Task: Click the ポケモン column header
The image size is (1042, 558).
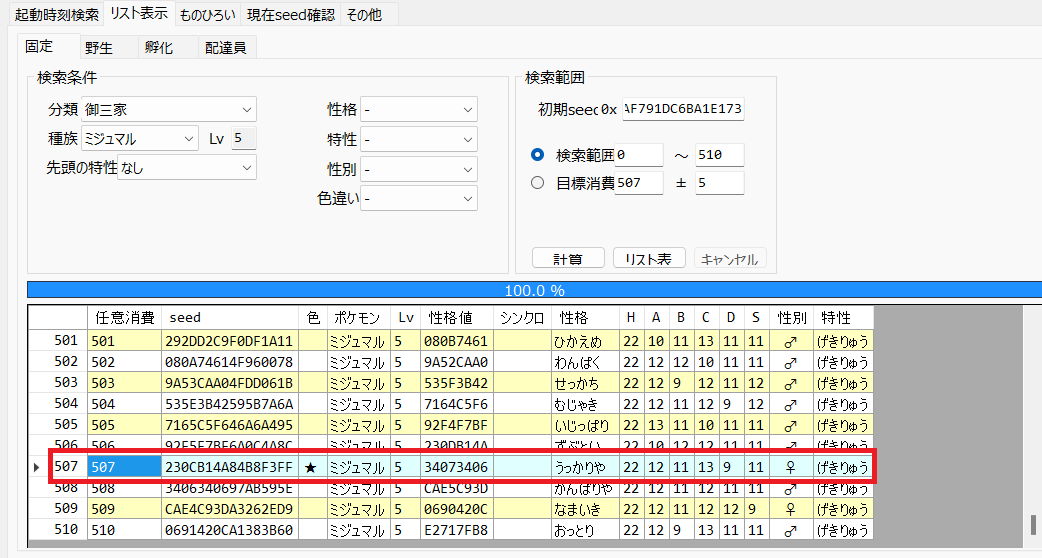Action: tap(359, 318)
